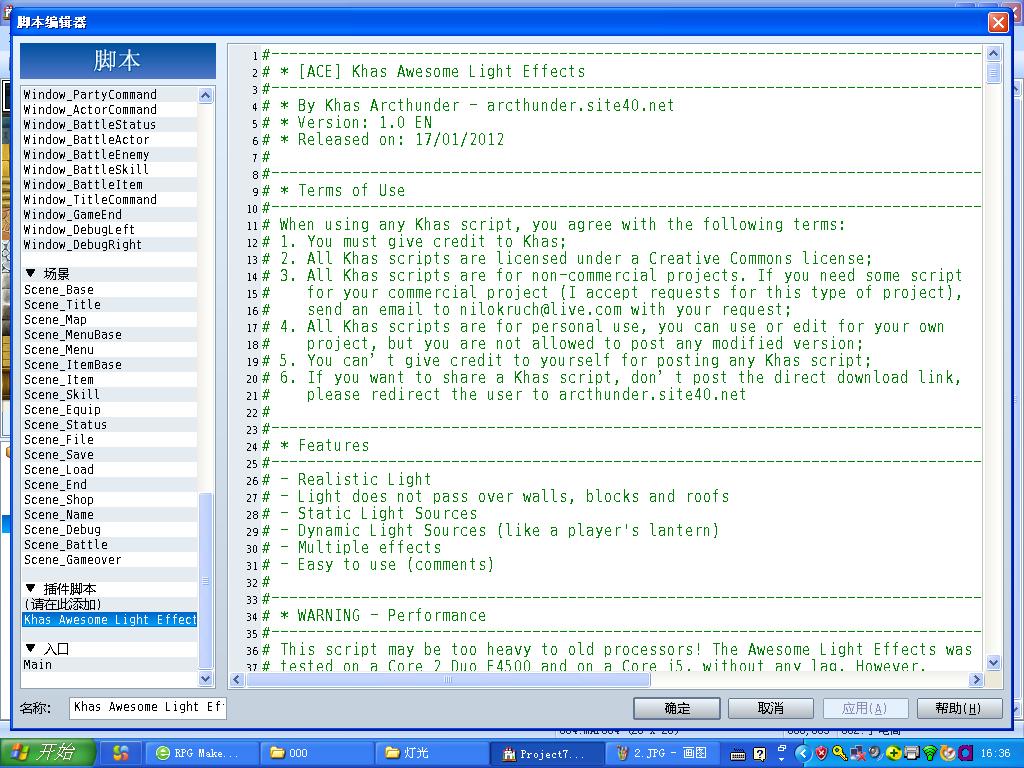
Task: Click the script list scroll-down arrow
Action: tap(206, 679)
